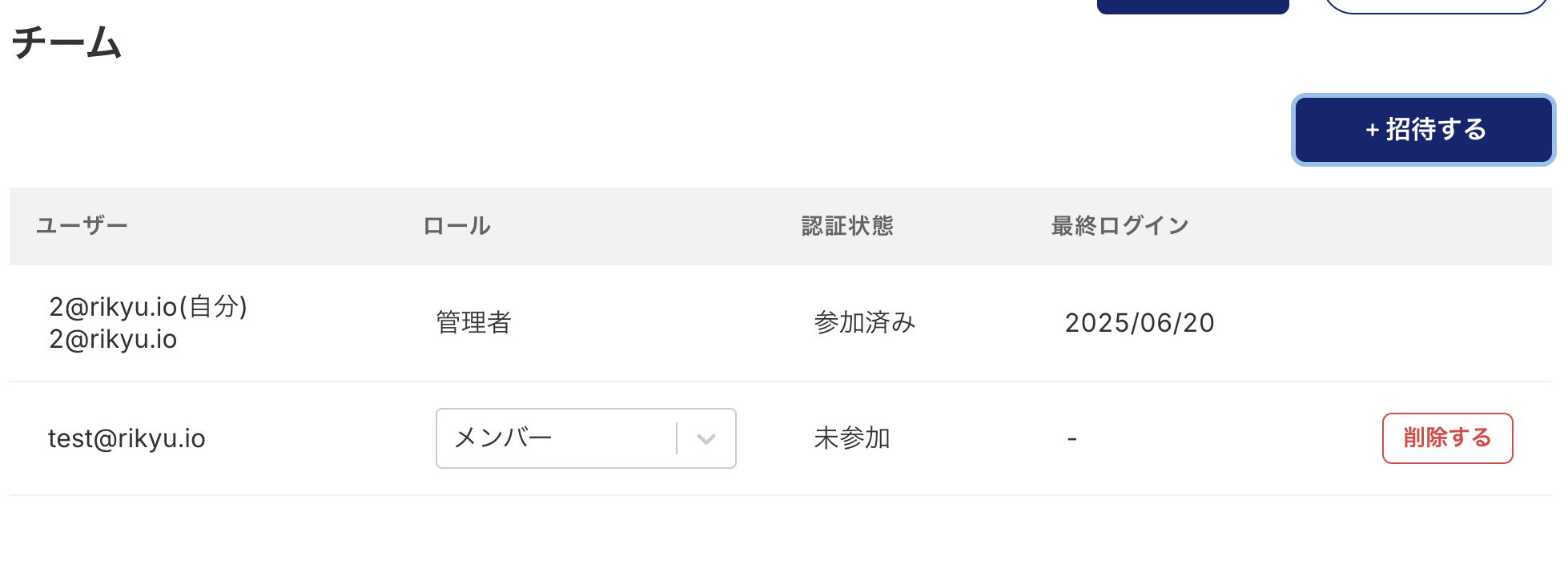Click the dash in test@rikyu.io's last login cell

coord(1071,439)
